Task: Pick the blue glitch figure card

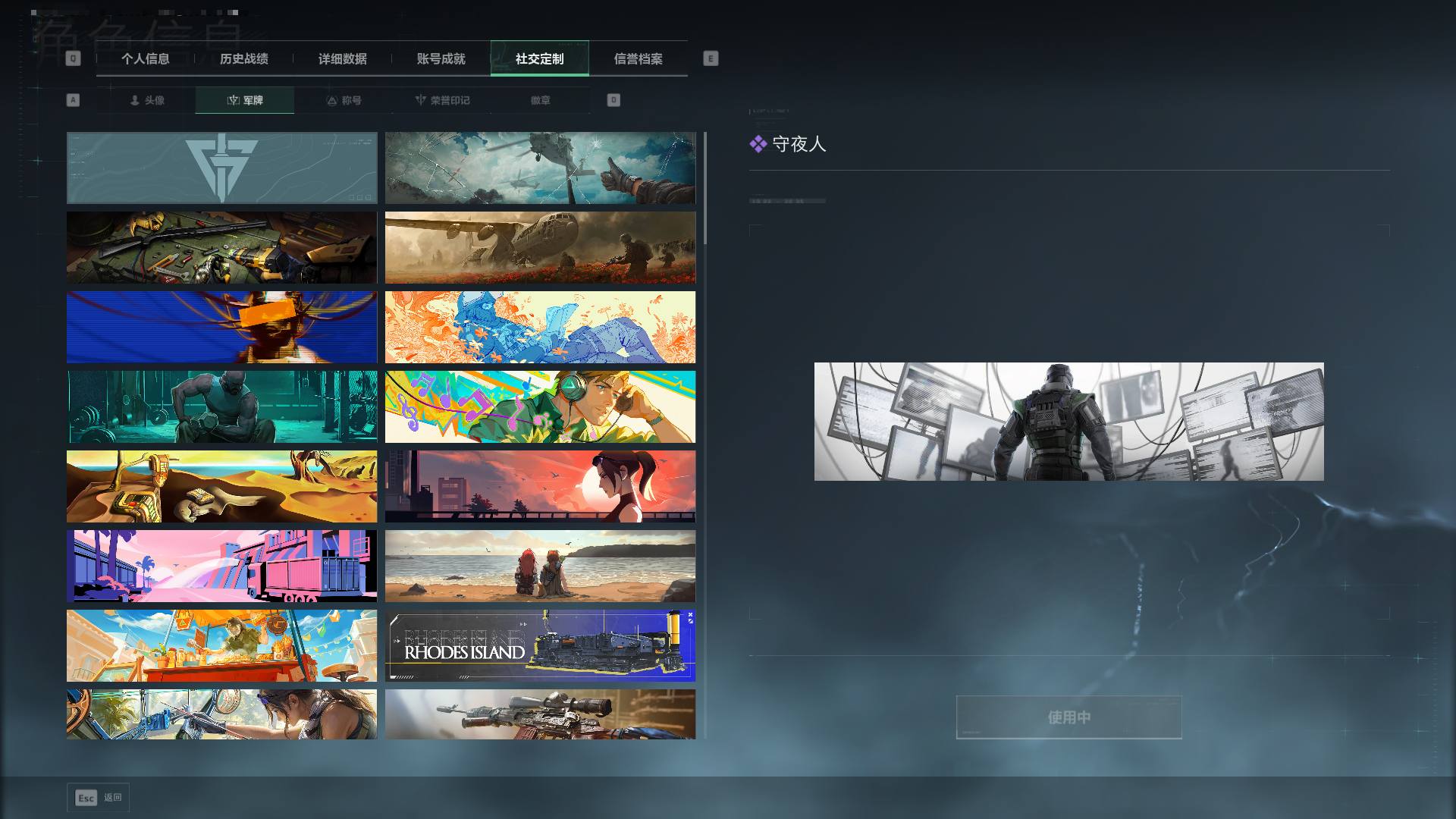Action: click(221, 327)
